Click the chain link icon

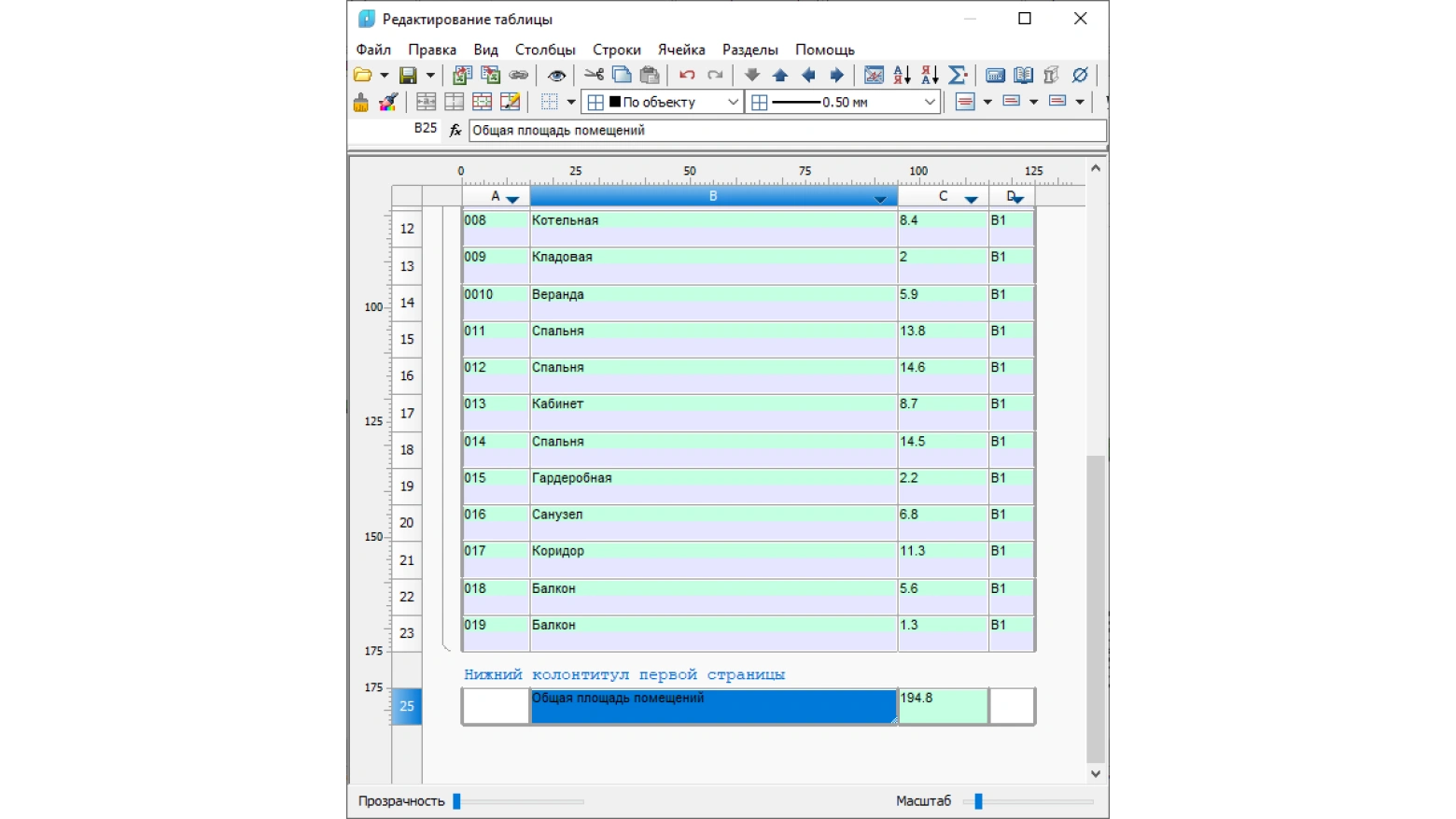click(519, 75)
